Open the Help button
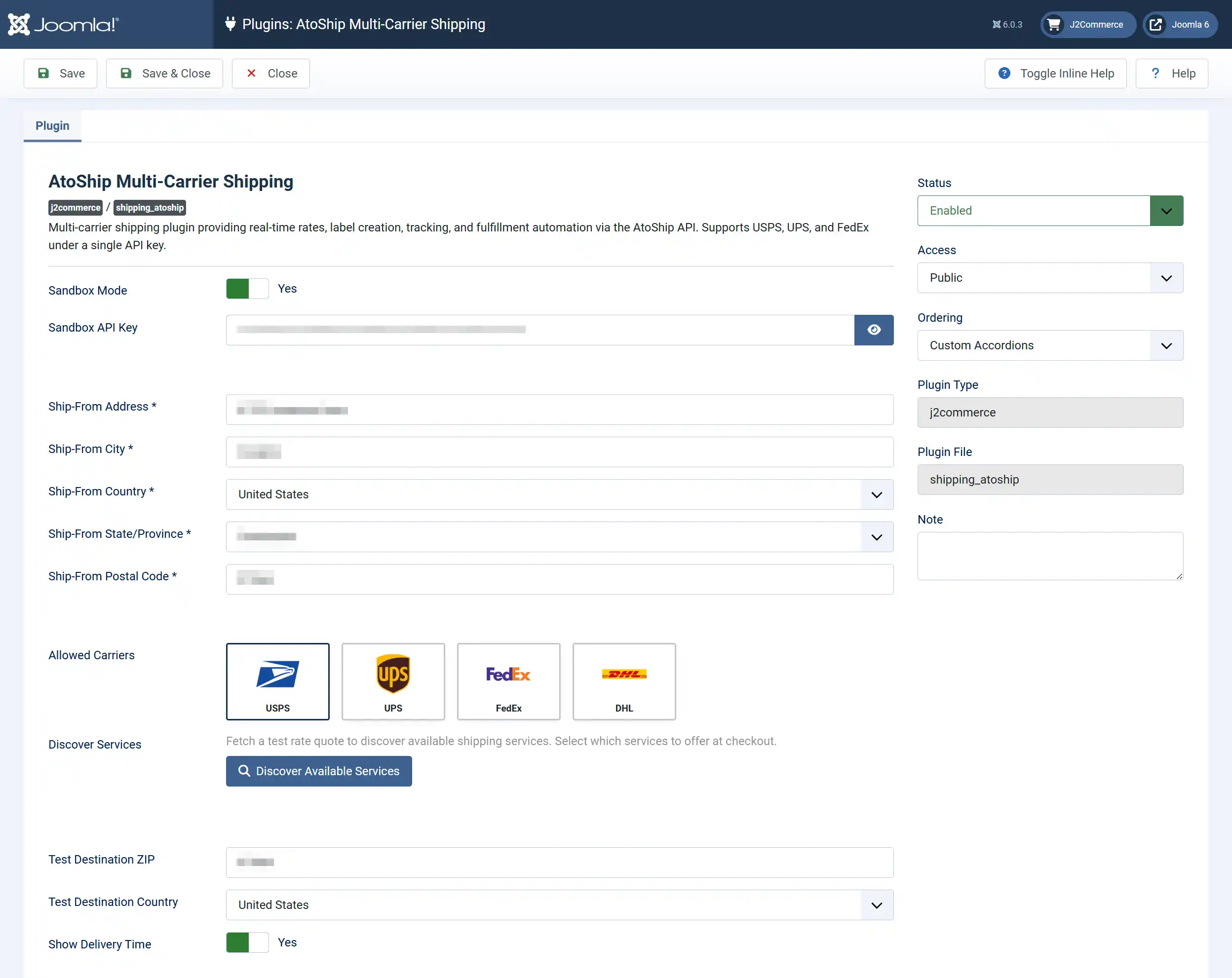The image size is (1232, 978). 1171,74
